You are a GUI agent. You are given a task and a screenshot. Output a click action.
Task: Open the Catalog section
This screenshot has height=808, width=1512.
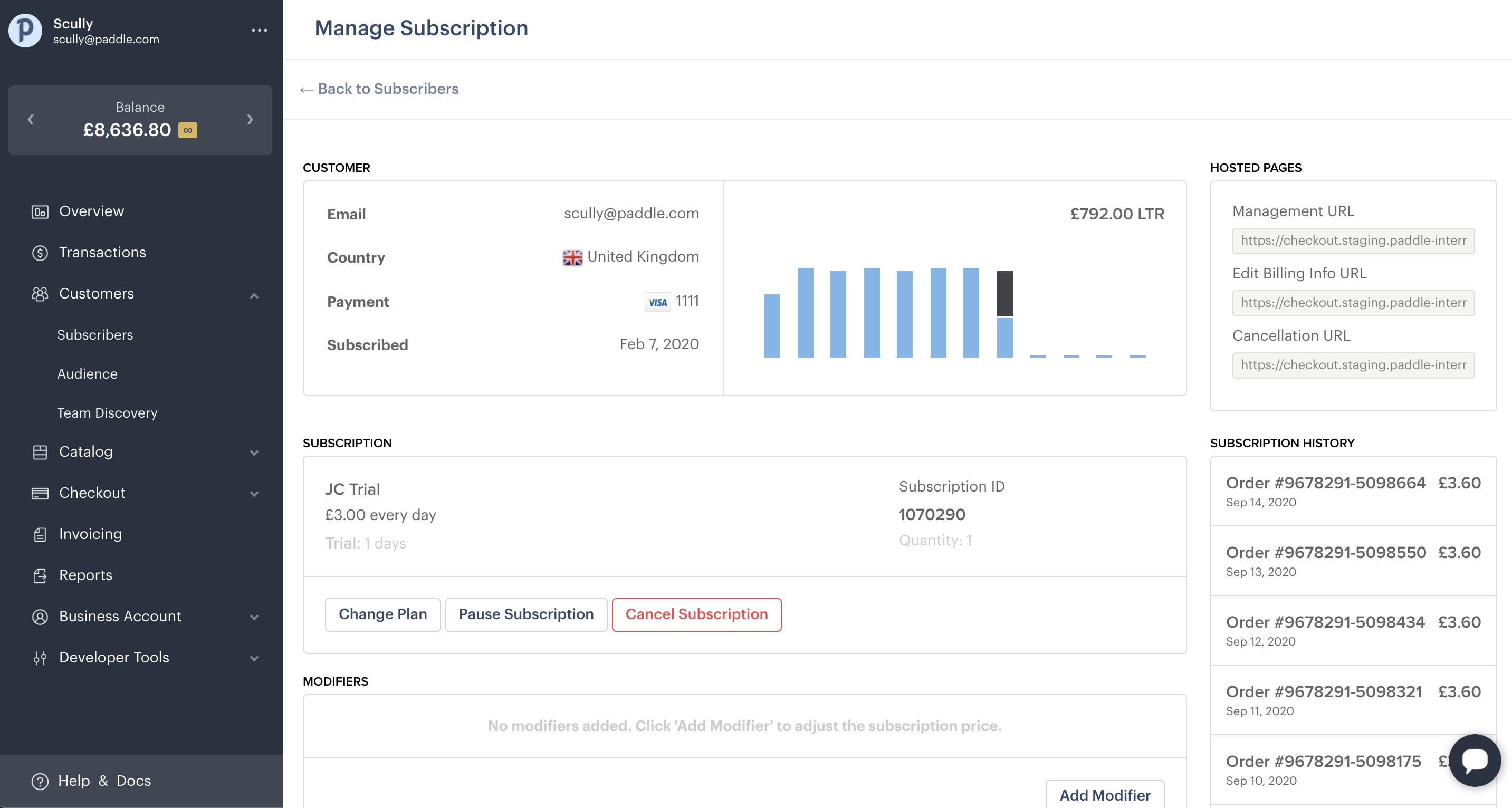(x=85, y=451)
